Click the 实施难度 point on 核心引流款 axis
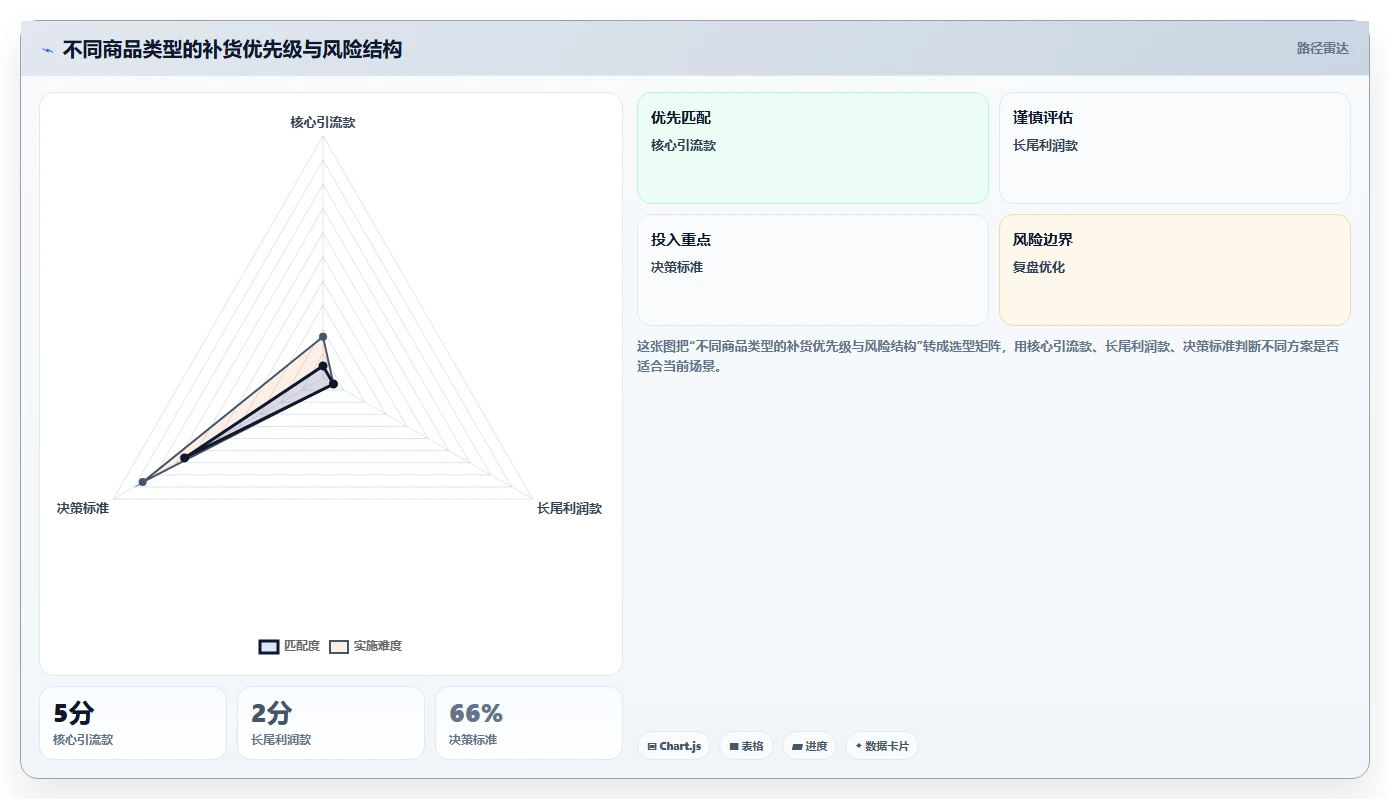Viewport: 1390px width, 799px height. coord(323,336)
